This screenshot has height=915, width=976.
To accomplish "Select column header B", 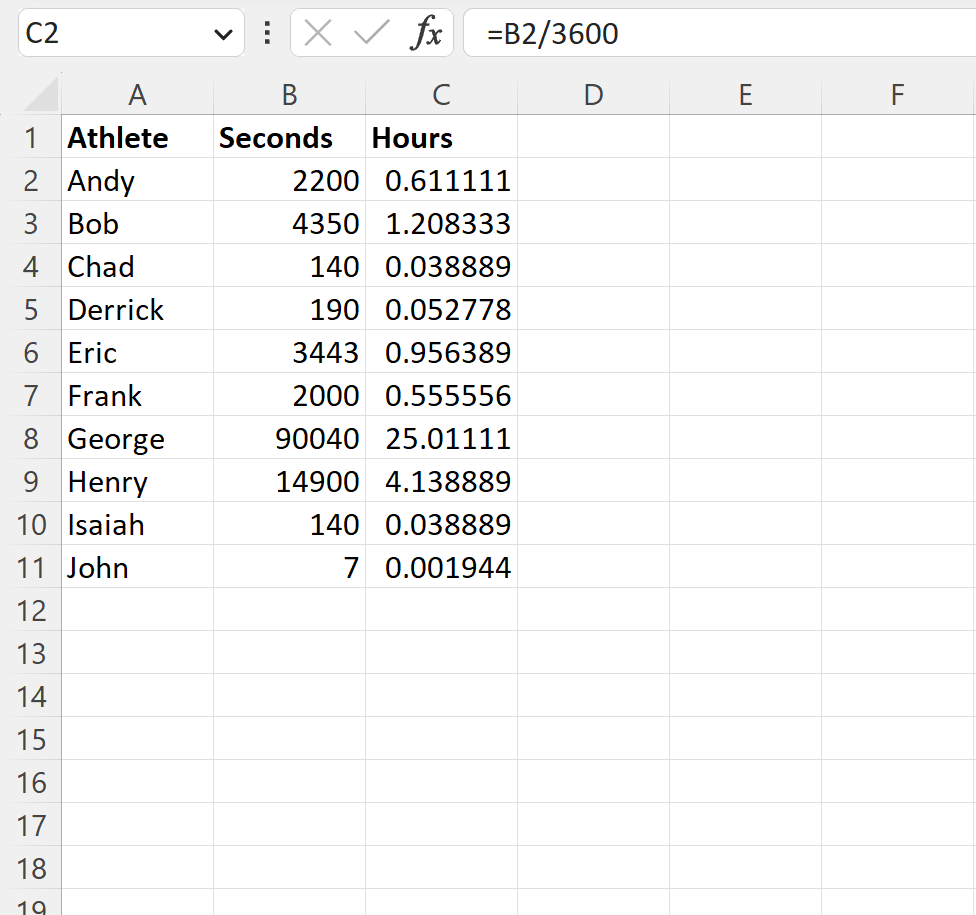I will [x=289, y=94].
